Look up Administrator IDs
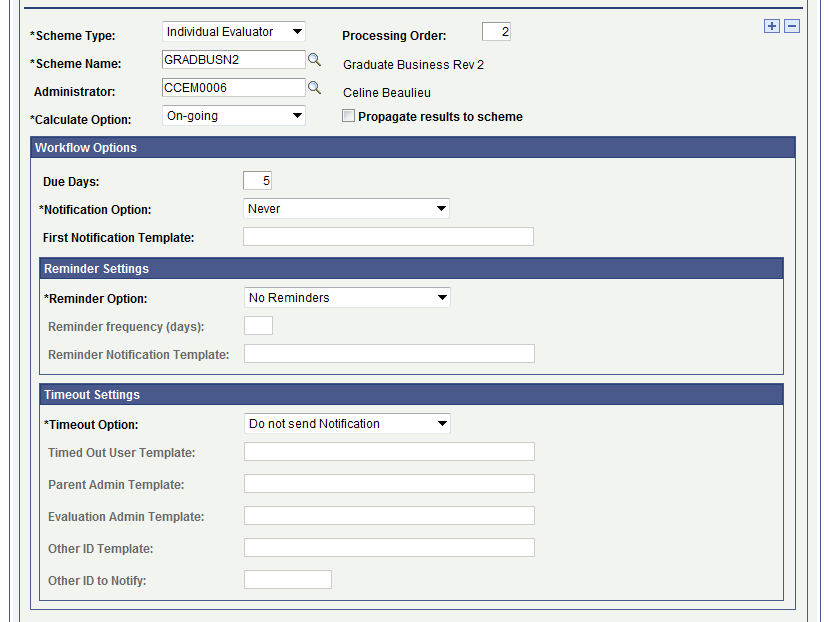 [314, 88]
